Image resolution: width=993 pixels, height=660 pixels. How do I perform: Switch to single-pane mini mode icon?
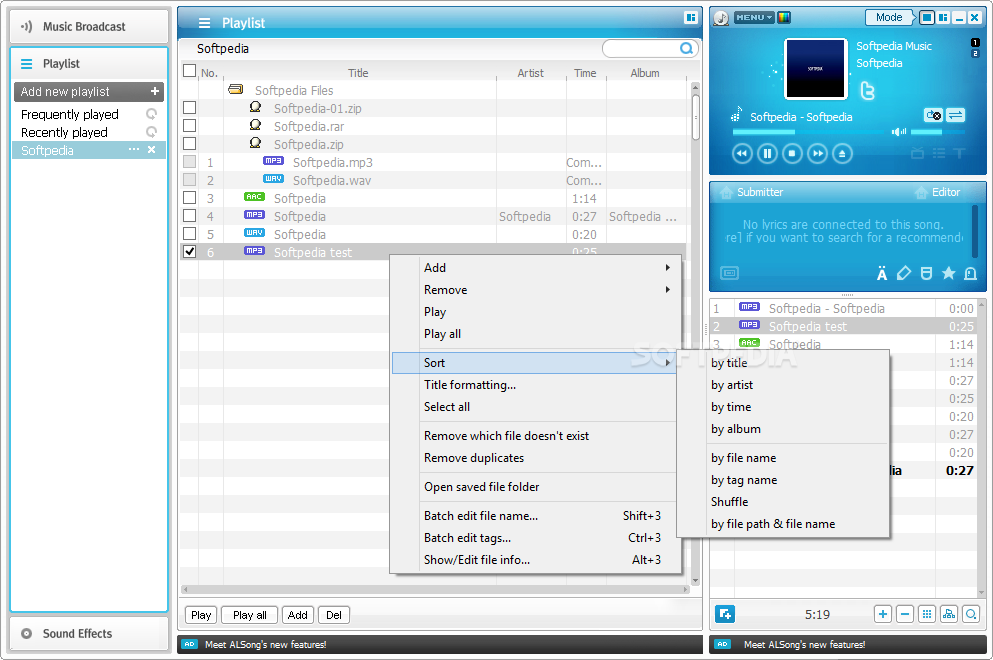(927, 18)
